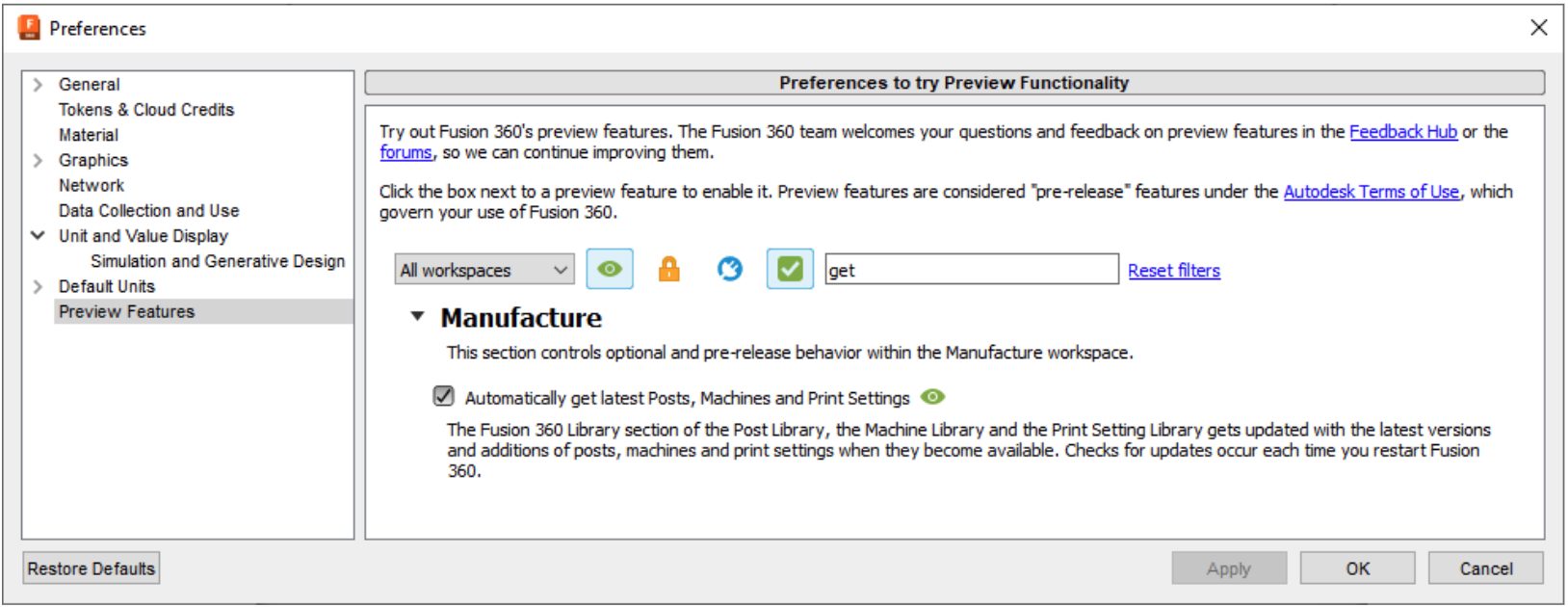Select Simulation and Generative Design item
The width and height of the screenshot is (1568, 607).
pos(218,261)
